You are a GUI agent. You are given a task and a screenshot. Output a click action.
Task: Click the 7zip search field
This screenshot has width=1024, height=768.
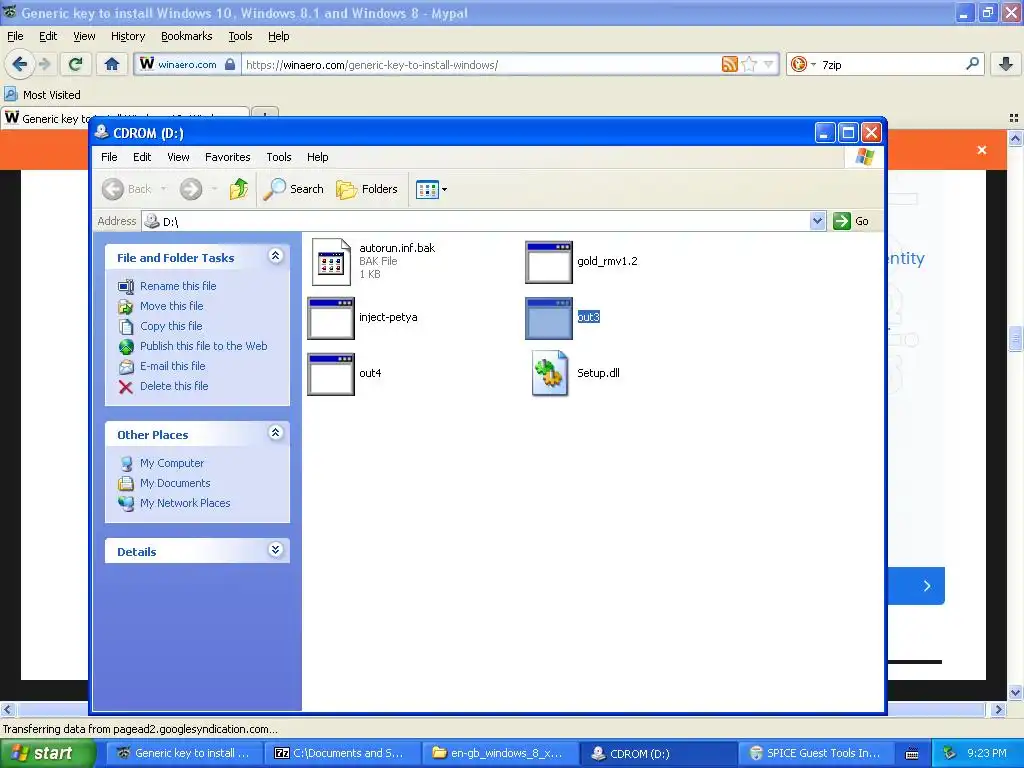tap(891, 65)
